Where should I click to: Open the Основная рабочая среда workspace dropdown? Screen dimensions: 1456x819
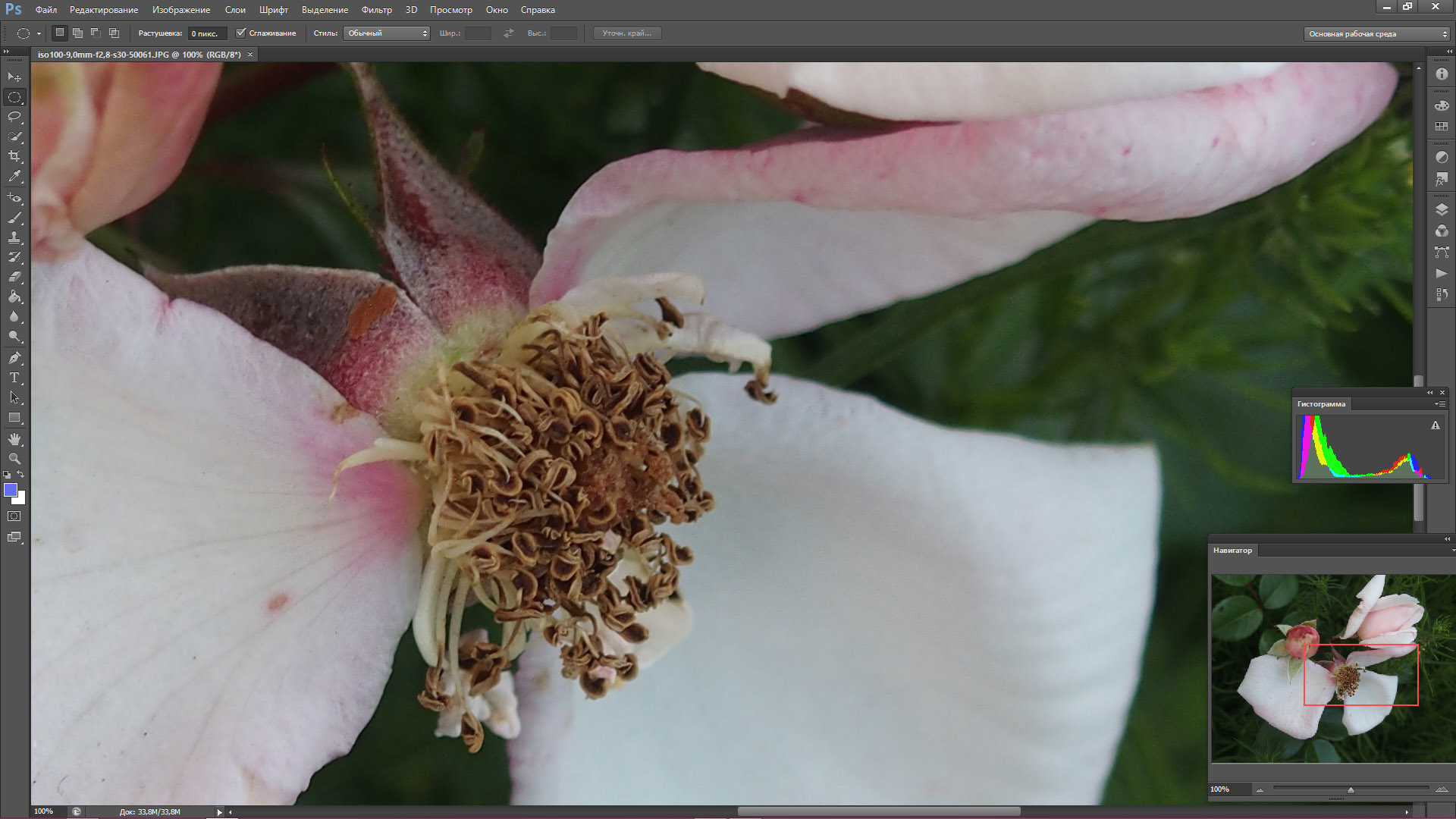(x=1376, y=34)
